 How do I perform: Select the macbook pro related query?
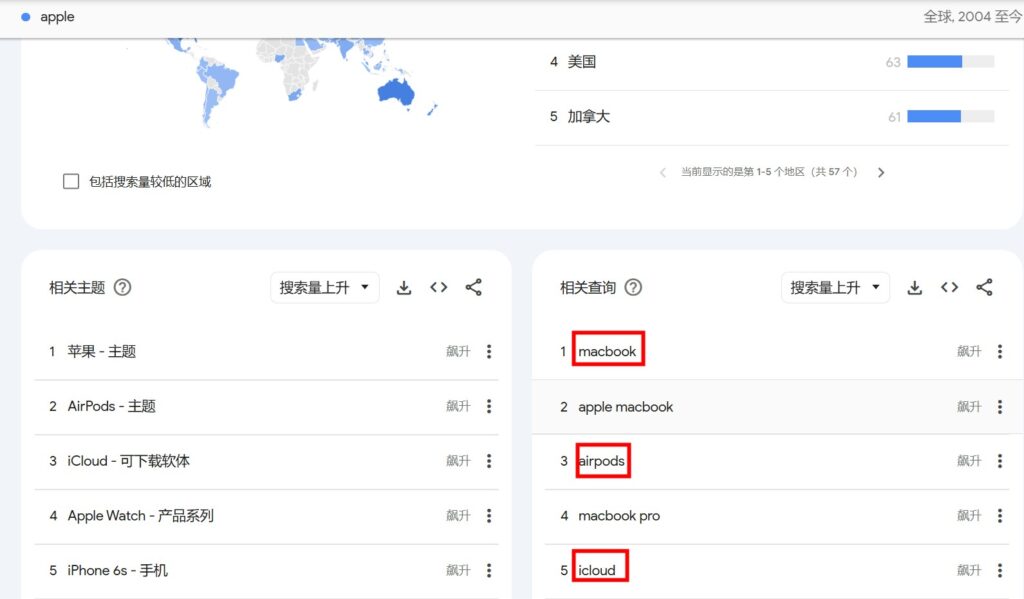pyautogui.click(x=619, y=516)
